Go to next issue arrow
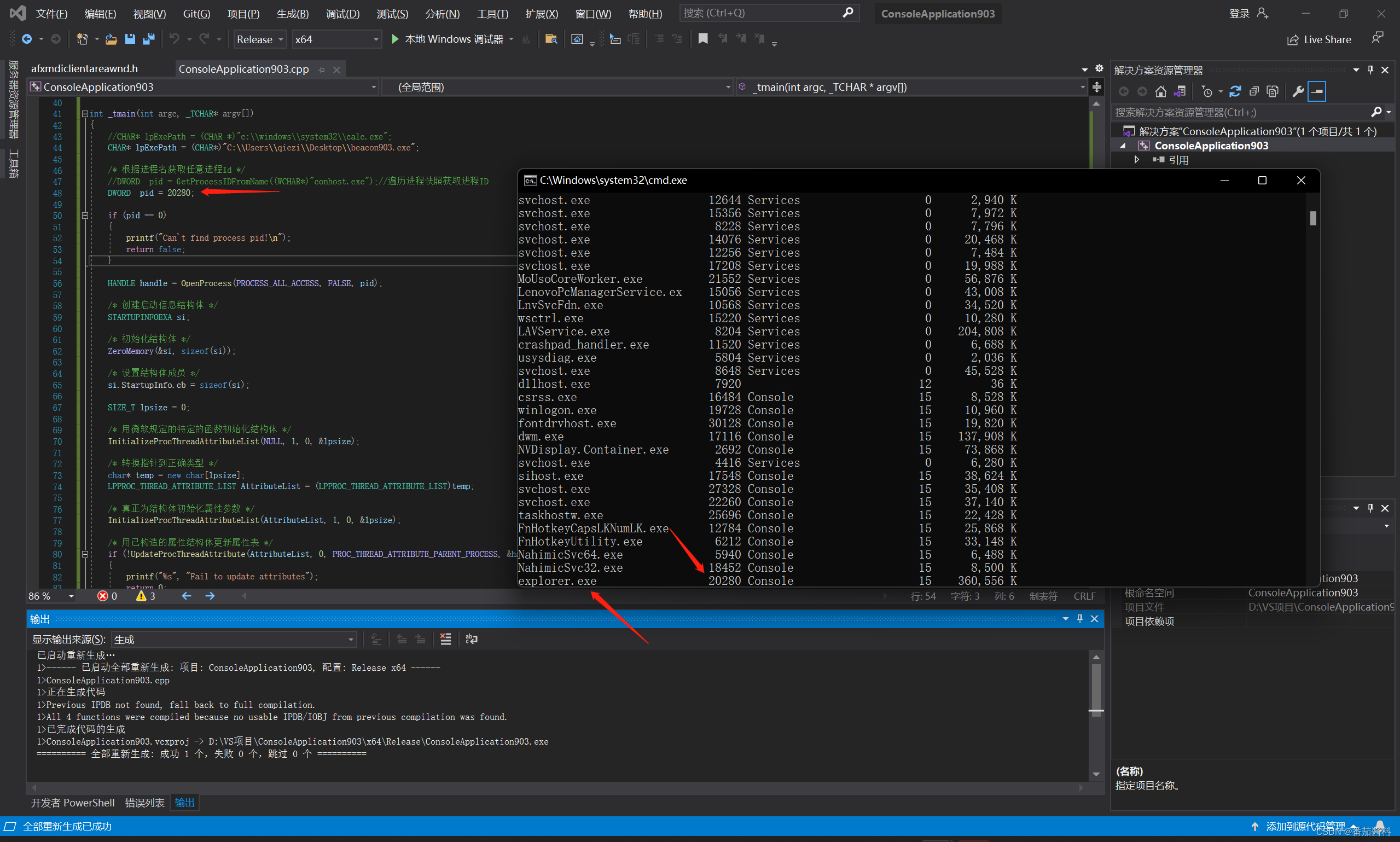This screenshot has height=842, width=1400. tap(210, 596)
